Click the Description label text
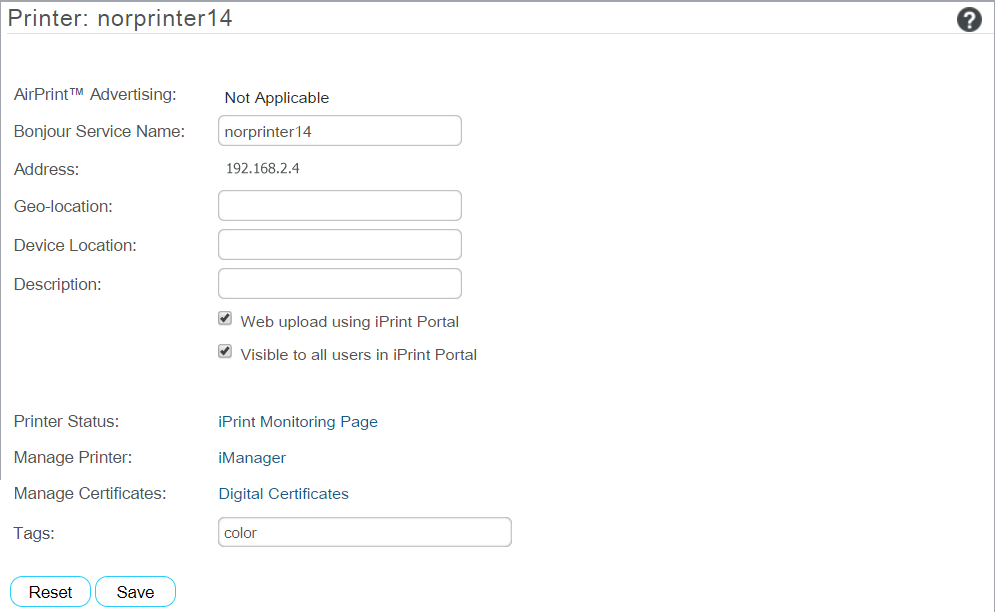995x612 pixels. (58, 284)
